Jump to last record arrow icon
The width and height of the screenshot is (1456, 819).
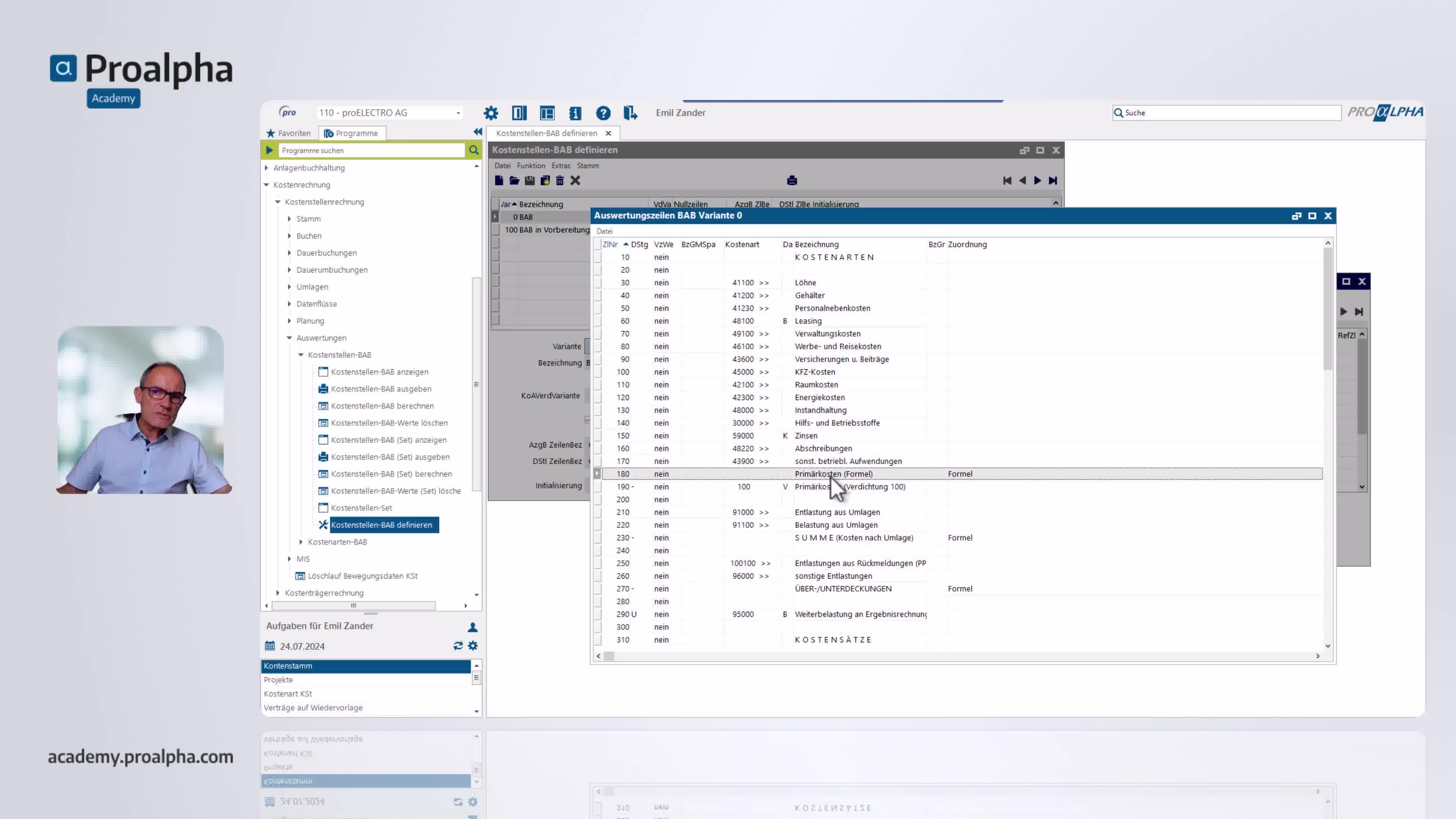click(x=1053, y=181)
